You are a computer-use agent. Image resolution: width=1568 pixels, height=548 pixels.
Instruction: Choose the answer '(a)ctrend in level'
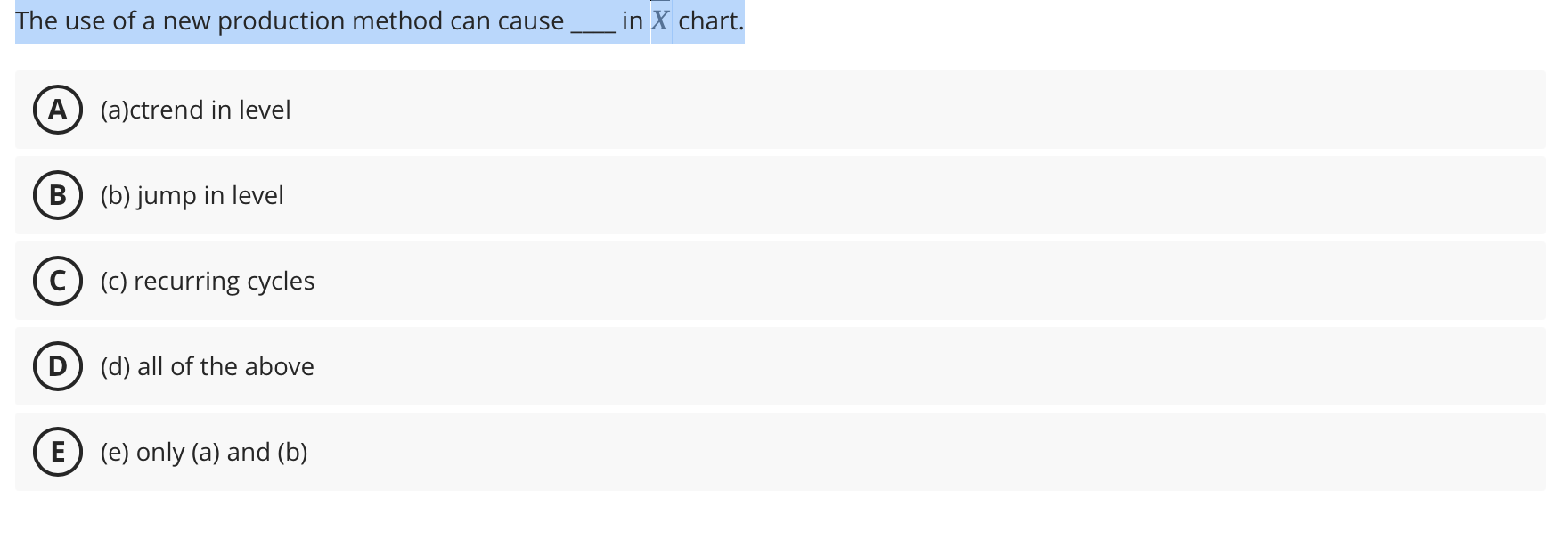coord(196,110)
